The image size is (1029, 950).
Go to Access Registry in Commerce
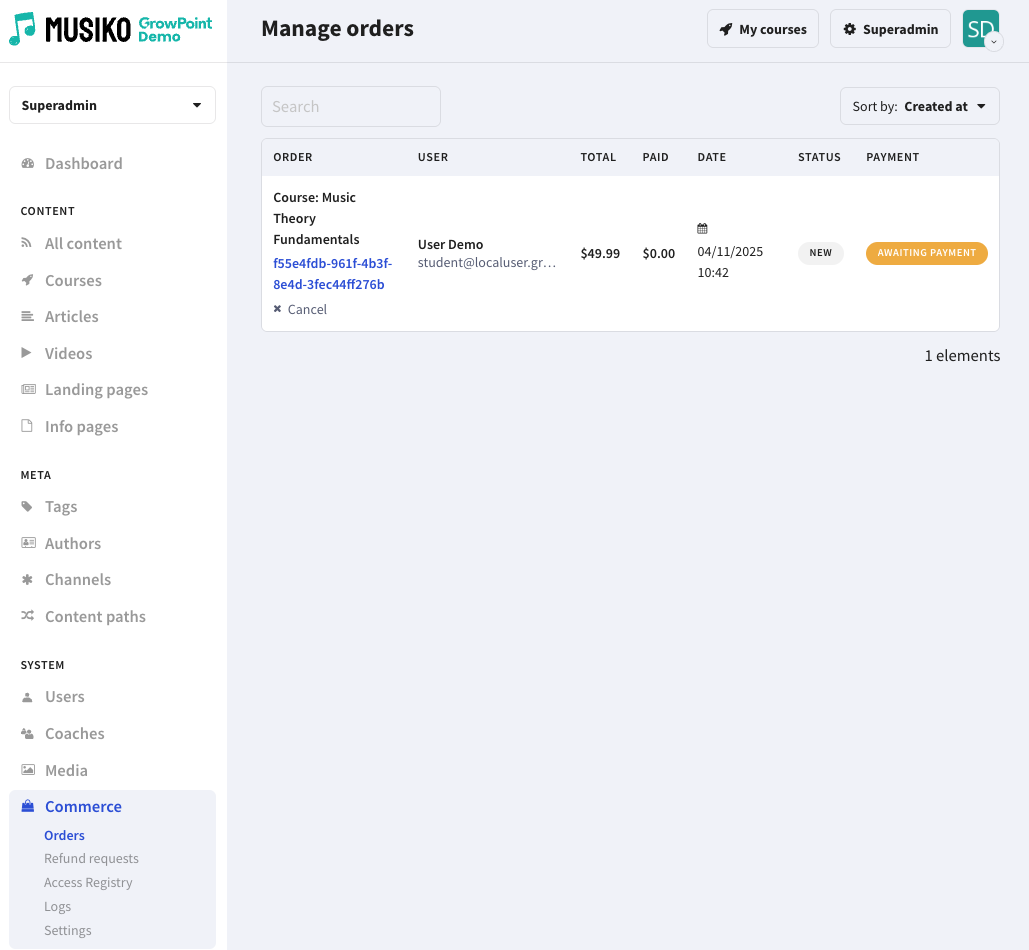(88, 882)
